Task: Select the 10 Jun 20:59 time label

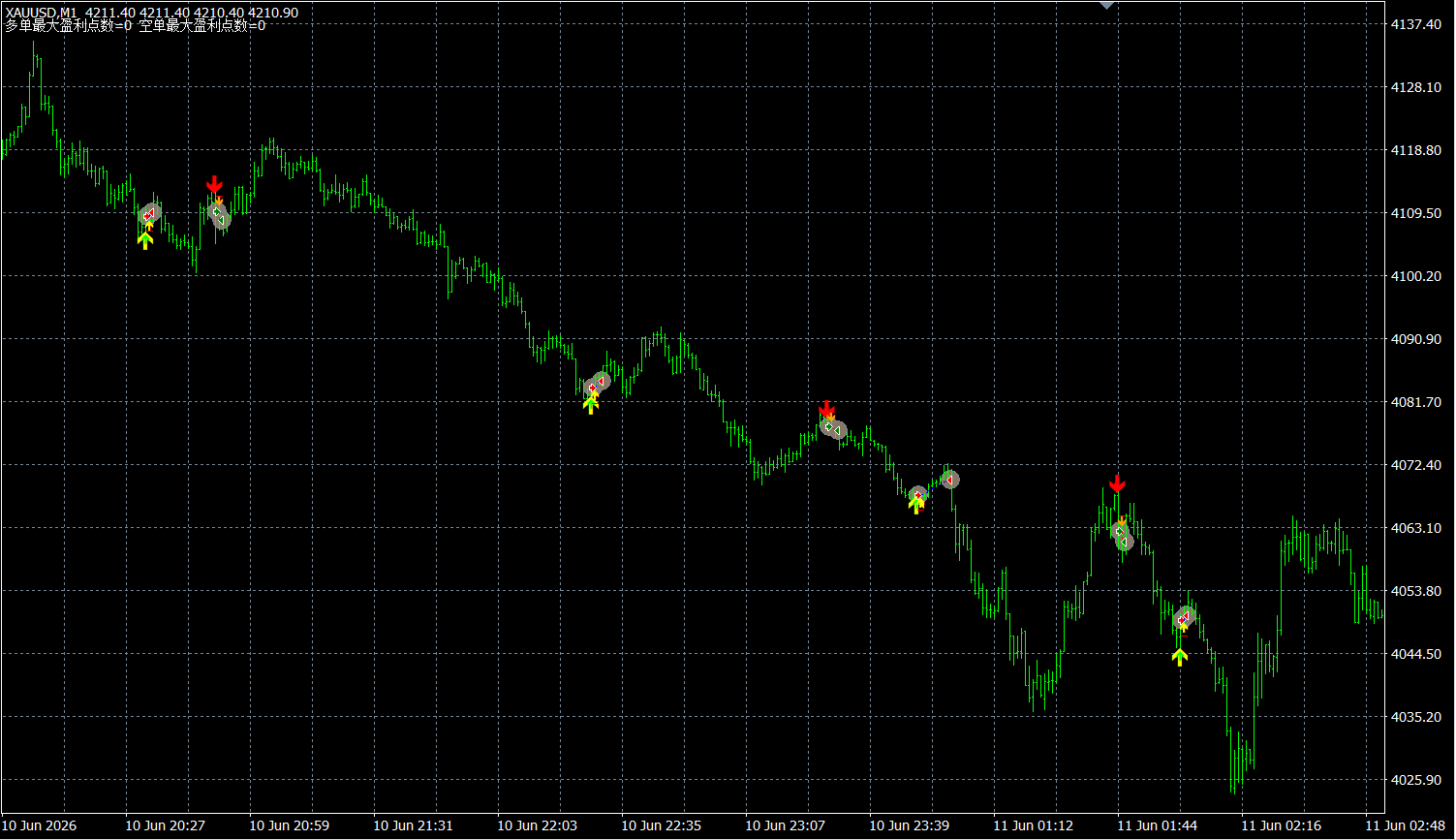Action: point(290,826)
